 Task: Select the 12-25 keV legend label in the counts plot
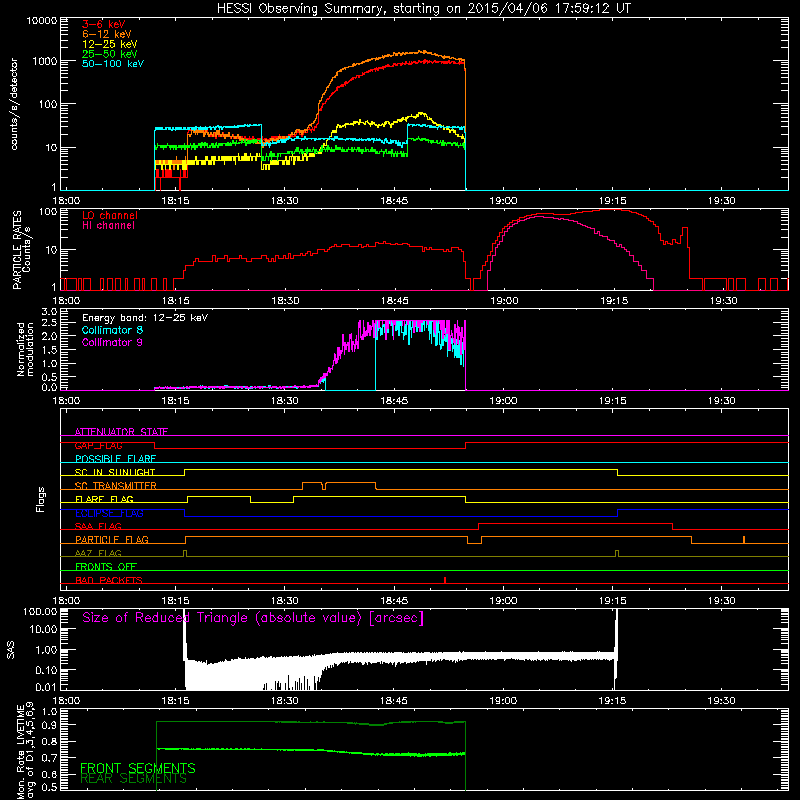coord(110,44)
